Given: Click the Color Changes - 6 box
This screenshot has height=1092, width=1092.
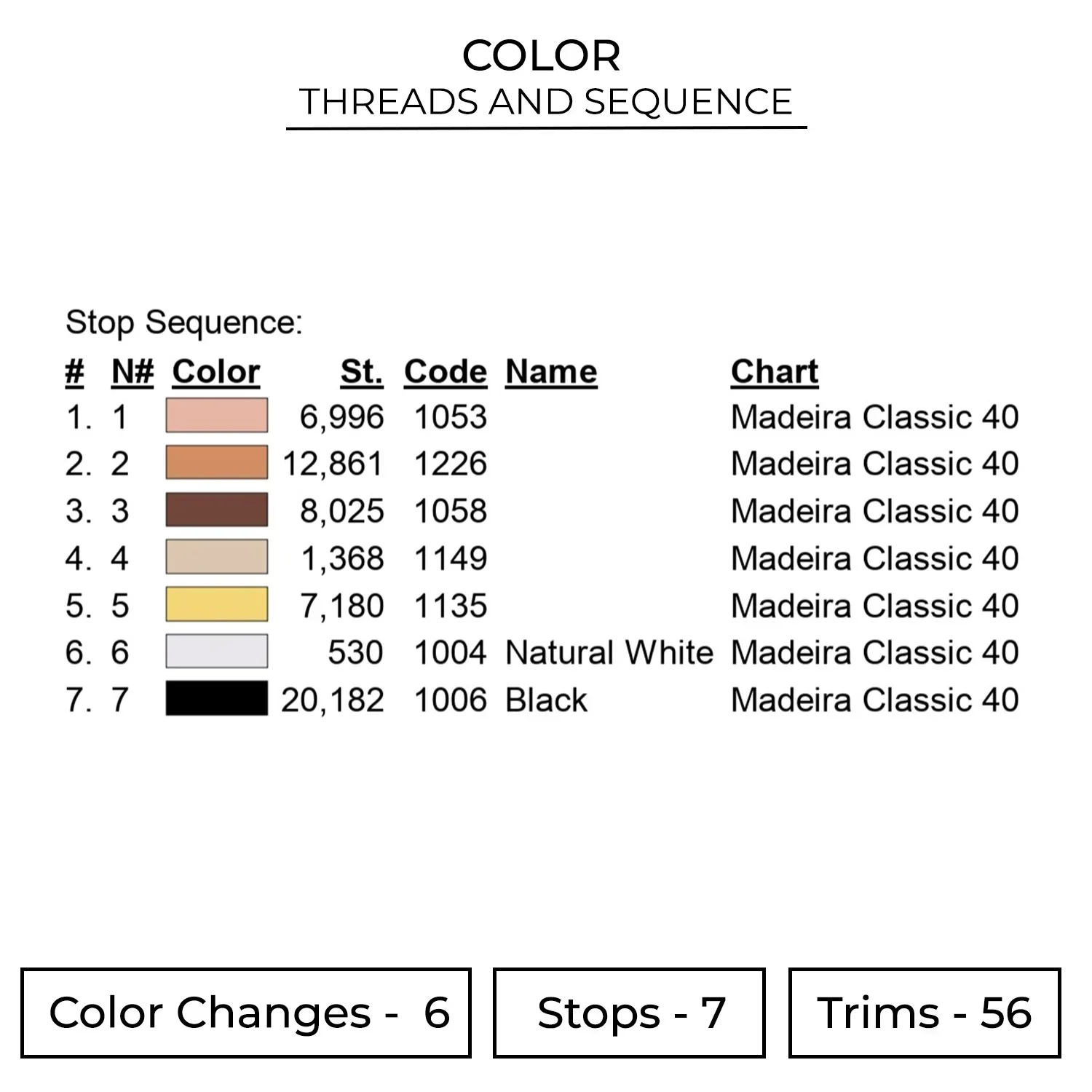Looking at the screenshot, I should coord(246,1013).
